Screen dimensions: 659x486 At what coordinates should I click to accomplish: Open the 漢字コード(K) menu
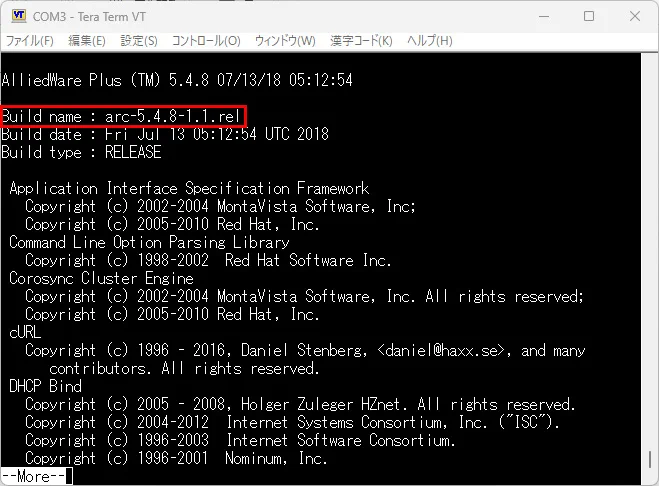[361, 41]
